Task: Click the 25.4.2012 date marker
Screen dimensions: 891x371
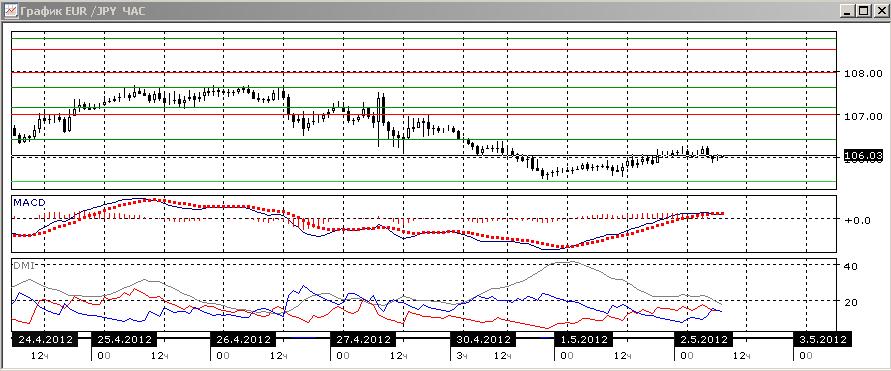Action: pos(123,339)
